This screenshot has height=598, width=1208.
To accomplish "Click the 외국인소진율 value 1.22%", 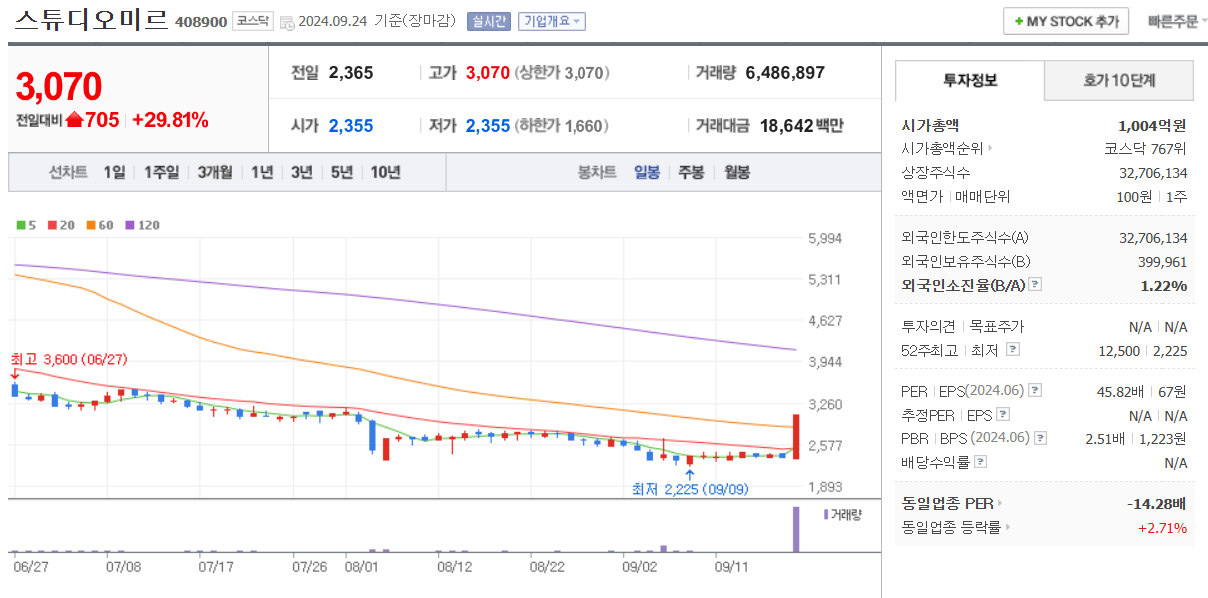I will pos(1164,285).
